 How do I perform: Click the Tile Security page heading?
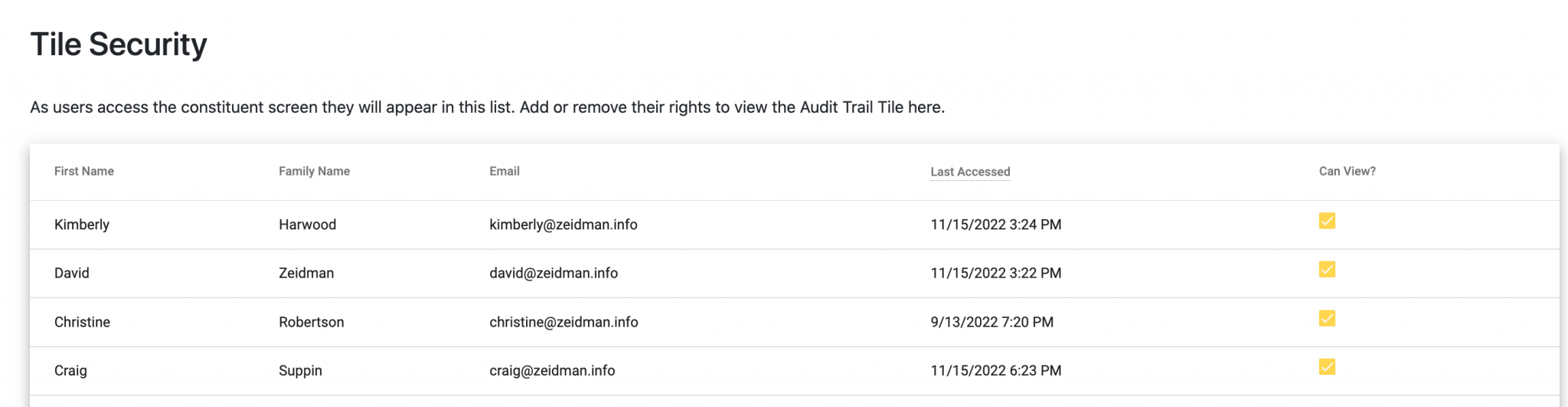click(119, 44)
